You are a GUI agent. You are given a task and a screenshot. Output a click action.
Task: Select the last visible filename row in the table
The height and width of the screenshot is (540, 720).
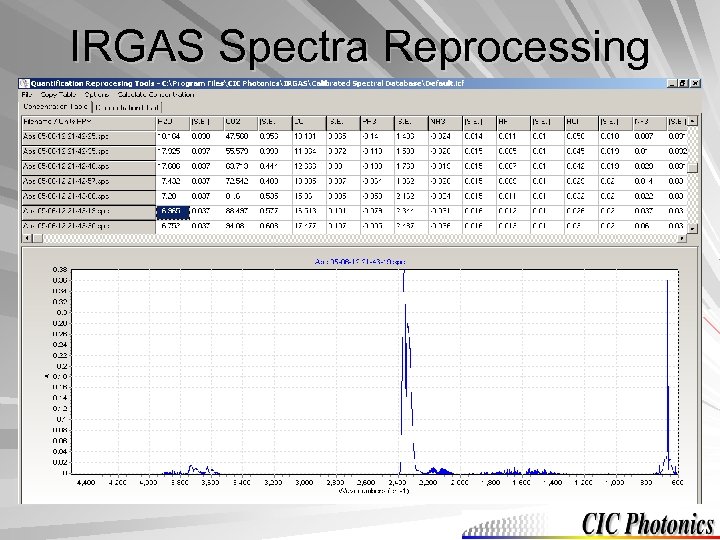[89, 226]
